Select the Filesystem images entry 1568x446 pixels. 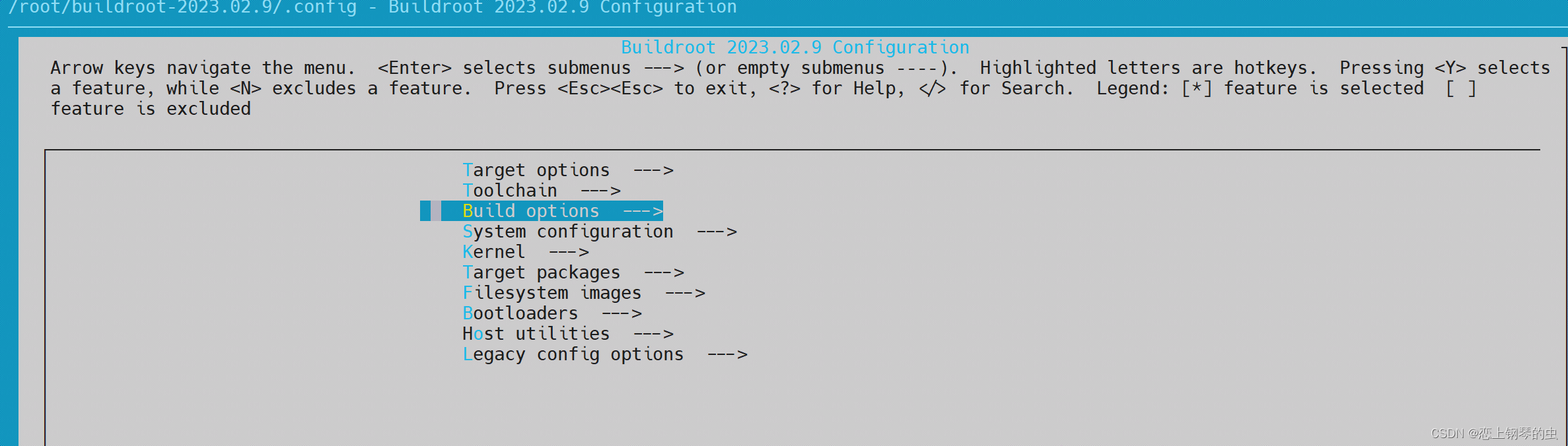point(552,292)
